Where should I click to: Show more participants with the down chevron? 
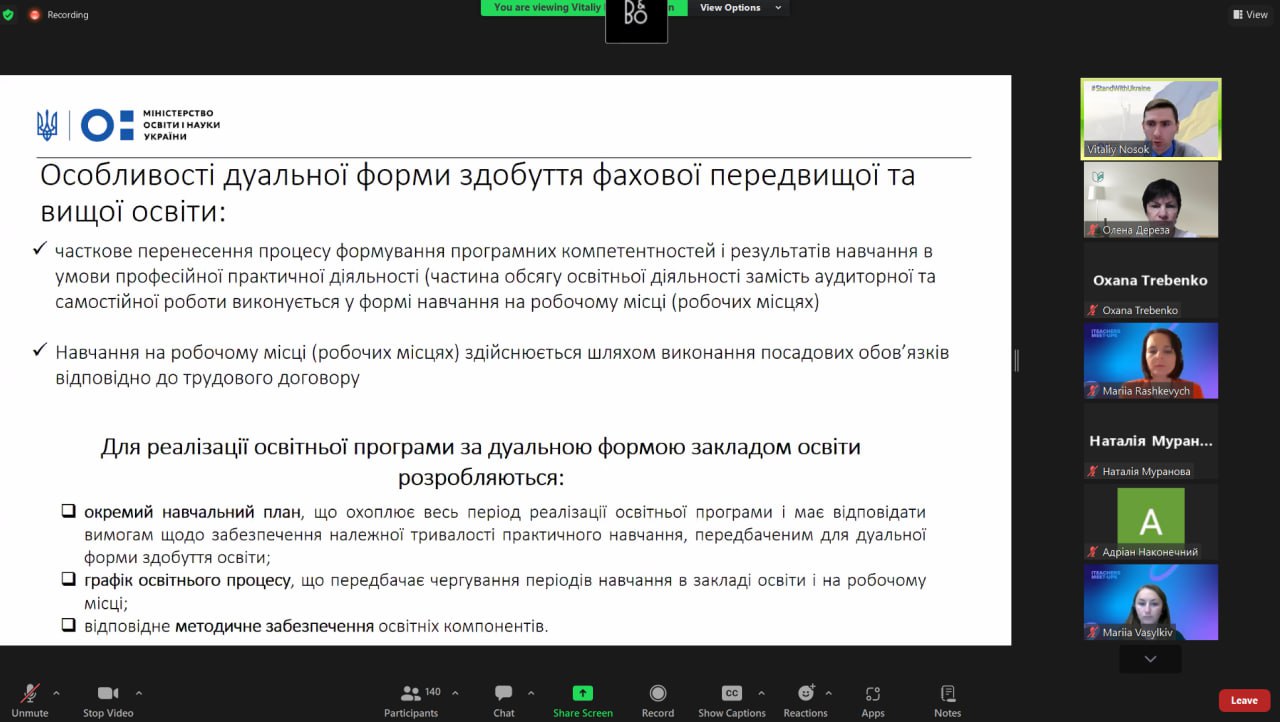[1150, 659]
